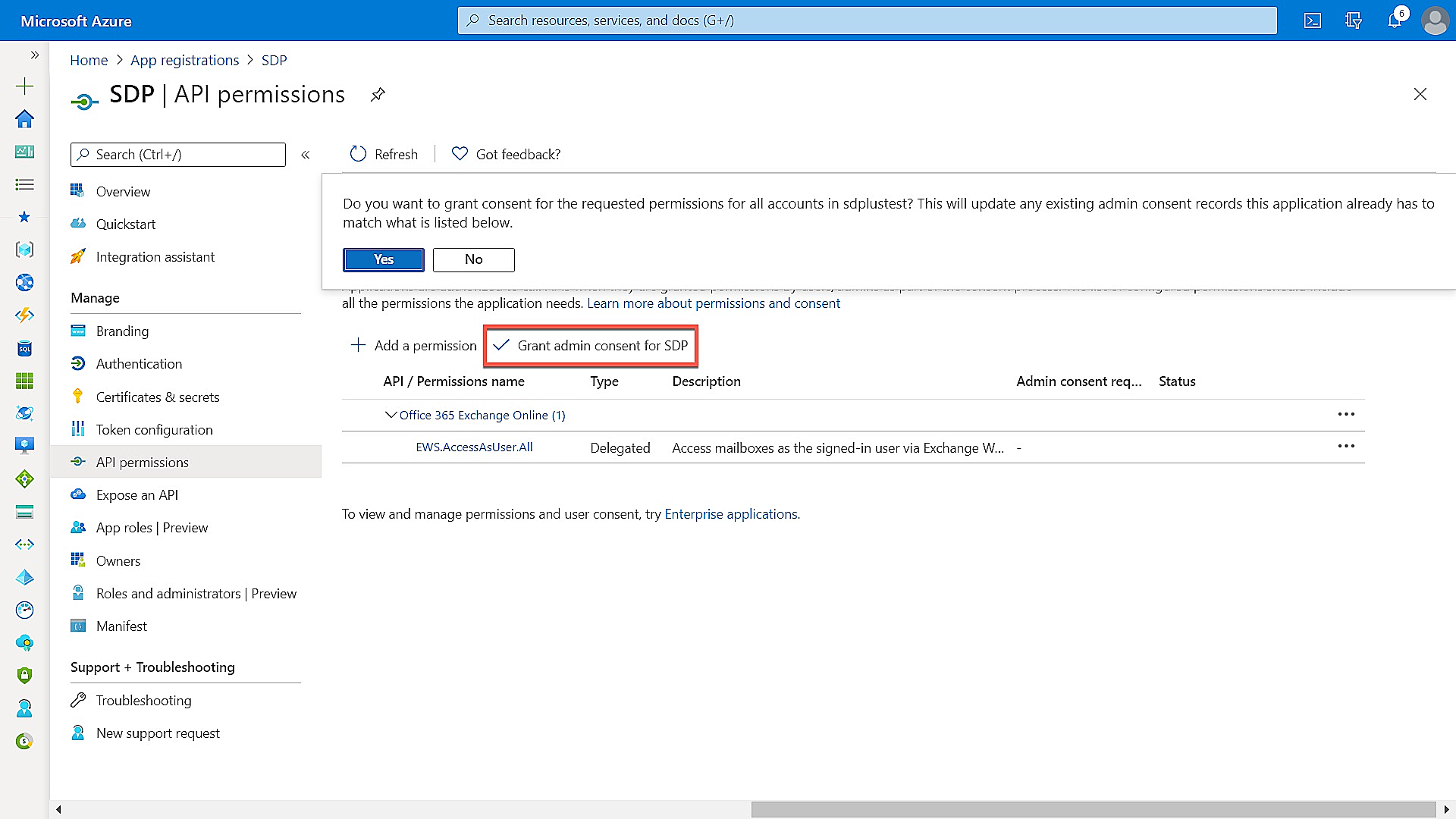Open the Authentication menu item

[x=139, y=364]
